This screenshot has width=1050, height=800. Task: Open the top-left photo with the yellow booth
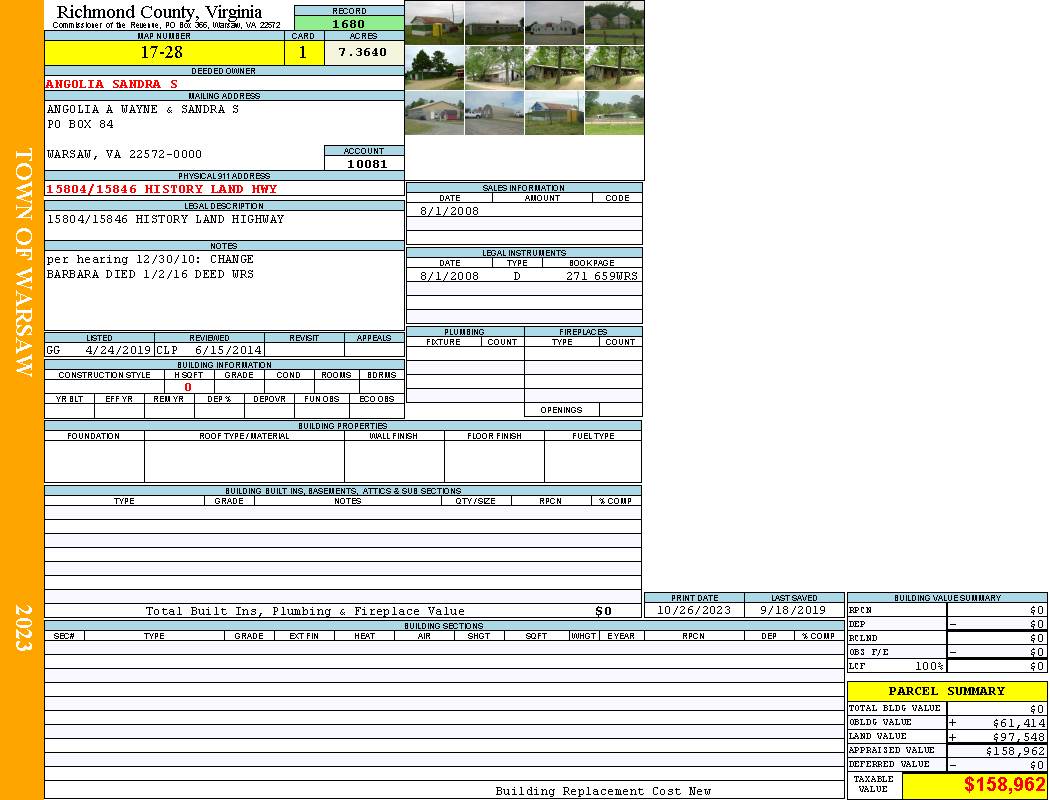[434, 23]
